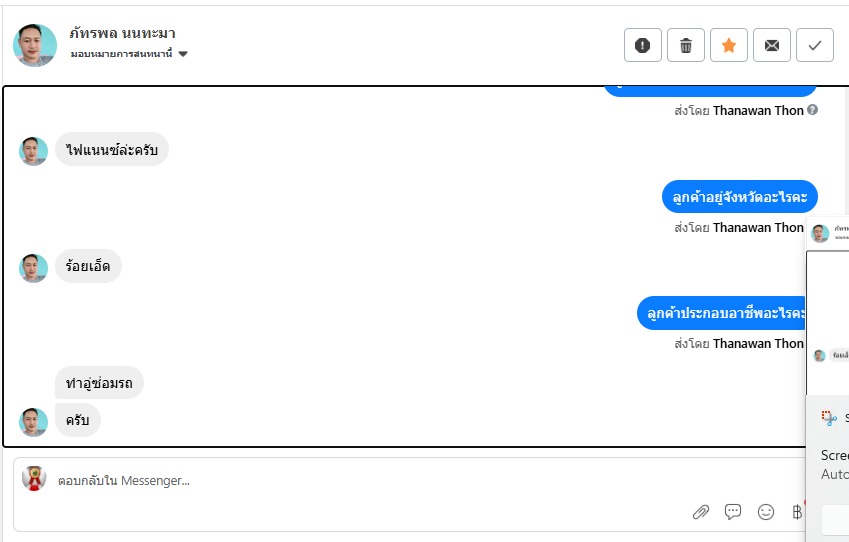Click the customer name ภัทรพล นนทะมา
849x542 pixels.
tap(122, 33)
